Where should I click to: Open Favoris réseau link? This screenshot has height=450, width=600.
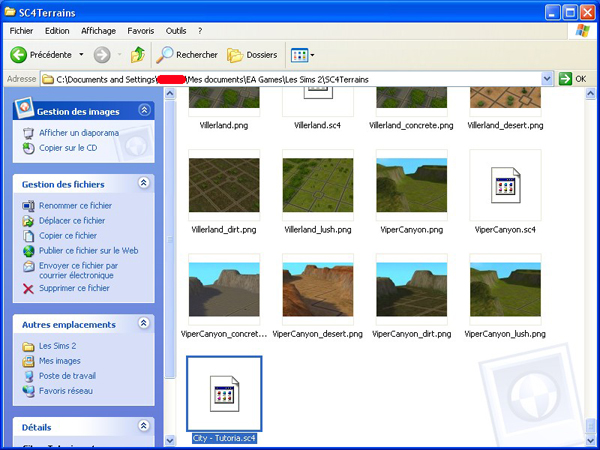coord(66,391)
